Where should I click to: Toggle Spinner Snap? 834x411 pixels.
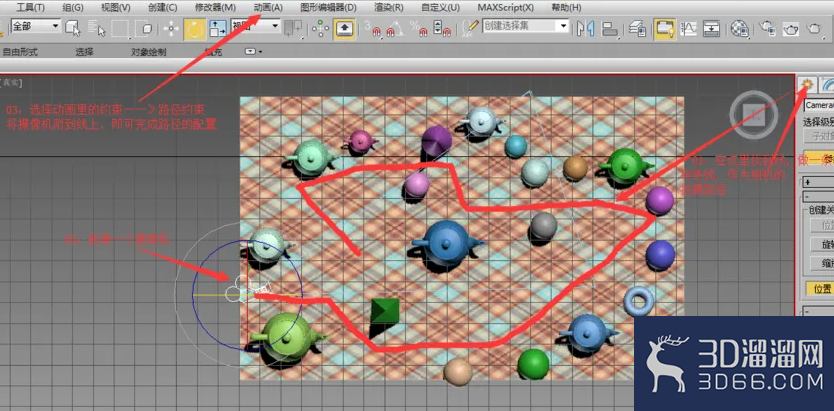440,29
